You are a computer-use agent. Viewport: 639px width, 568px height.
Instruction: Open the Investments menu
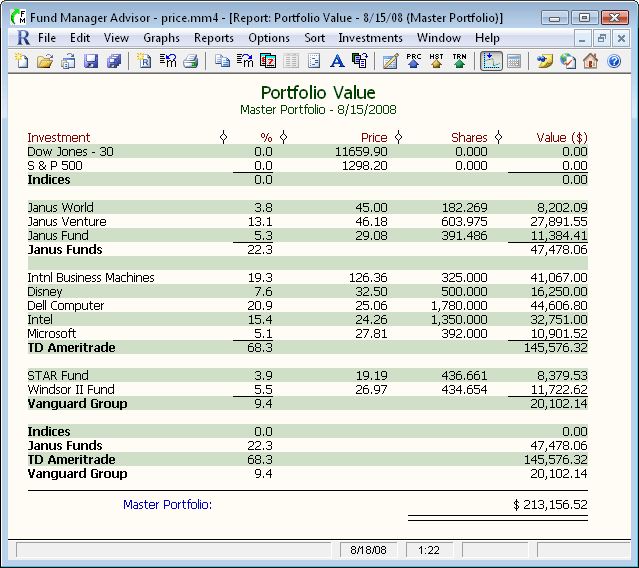click(370, 38)
